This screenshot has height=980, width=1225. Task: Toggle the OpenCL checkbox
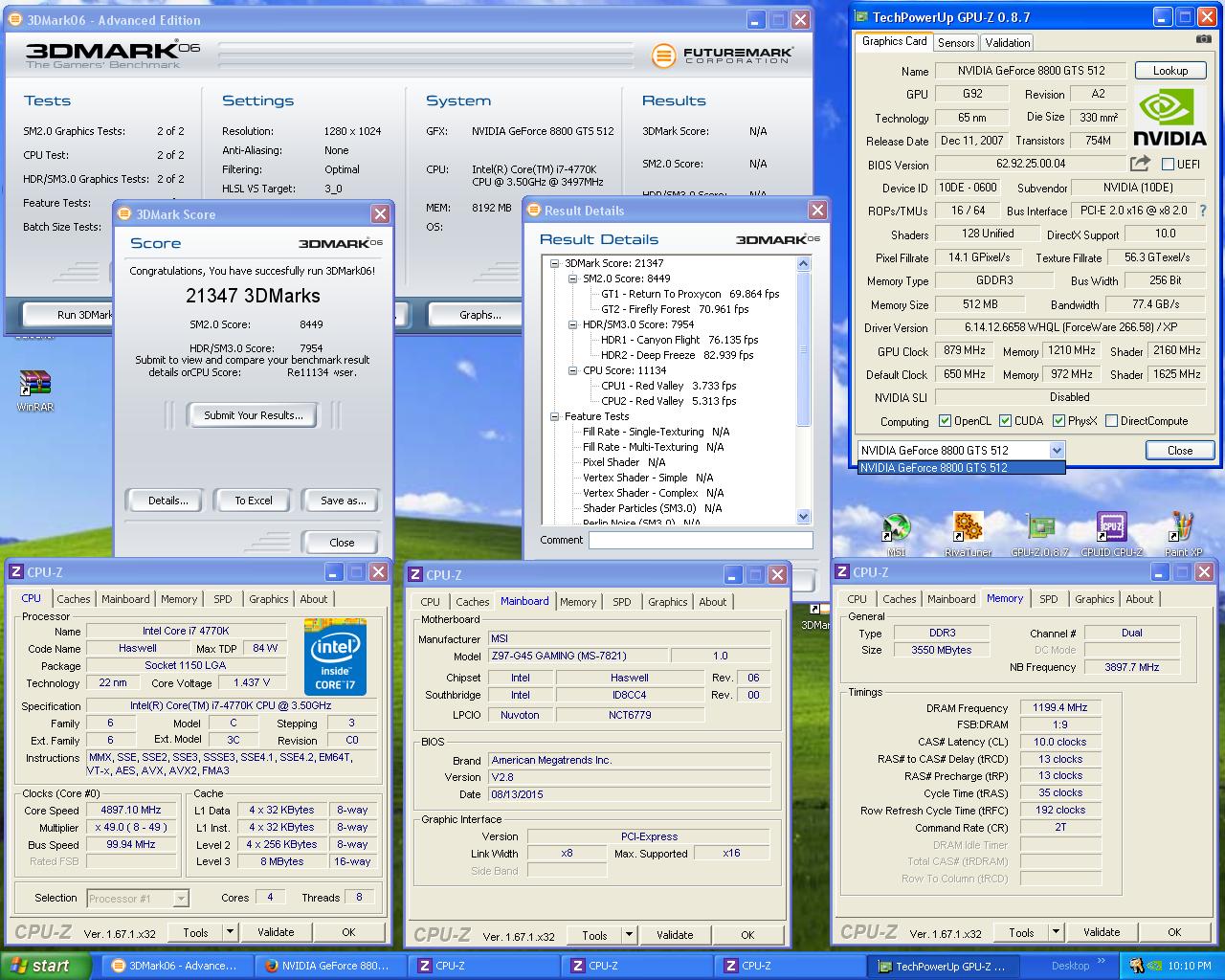point(945,420)
